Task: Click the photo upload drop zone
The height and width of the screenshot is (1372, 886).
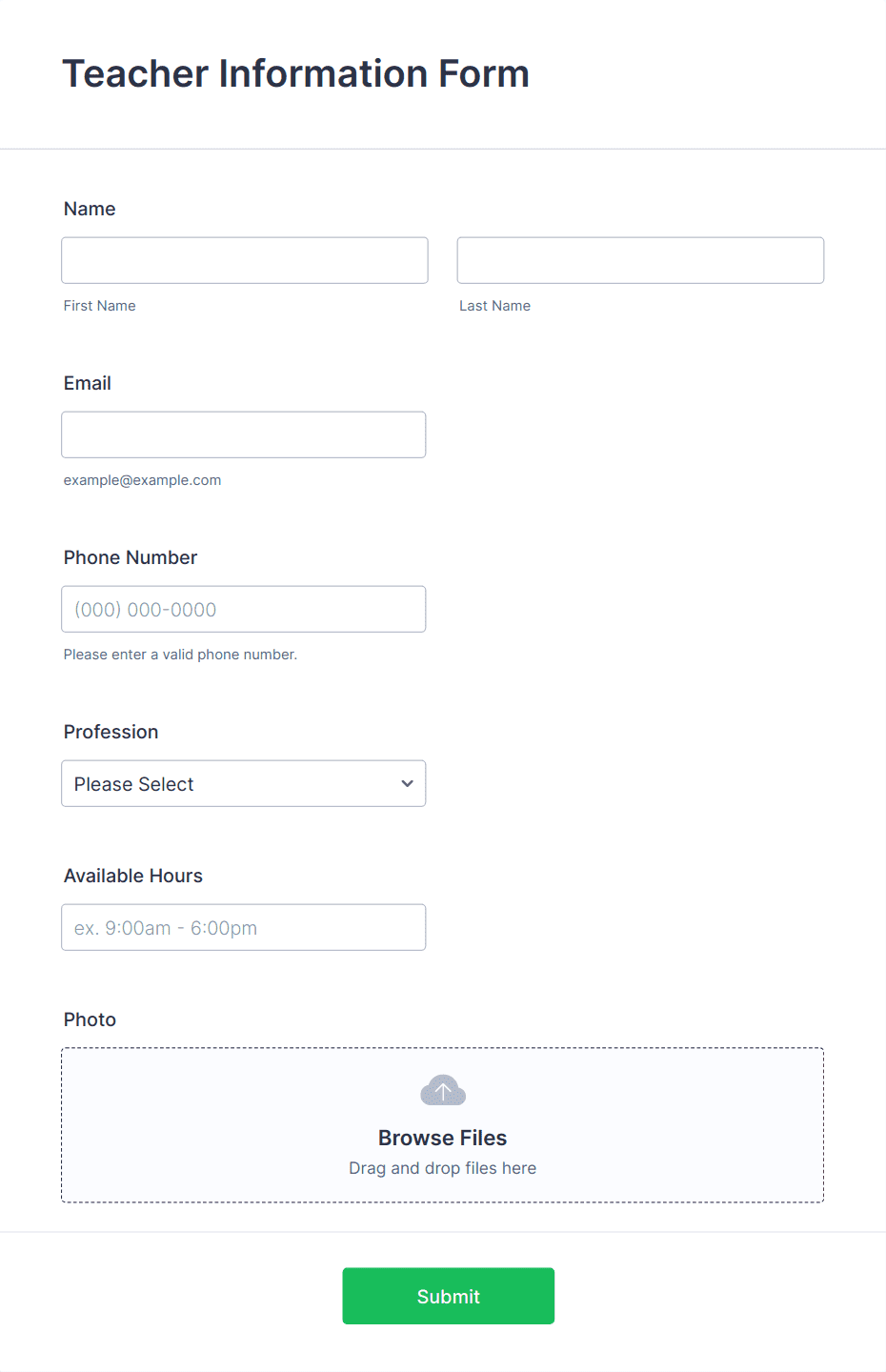Action: (x=443, y=1125)
